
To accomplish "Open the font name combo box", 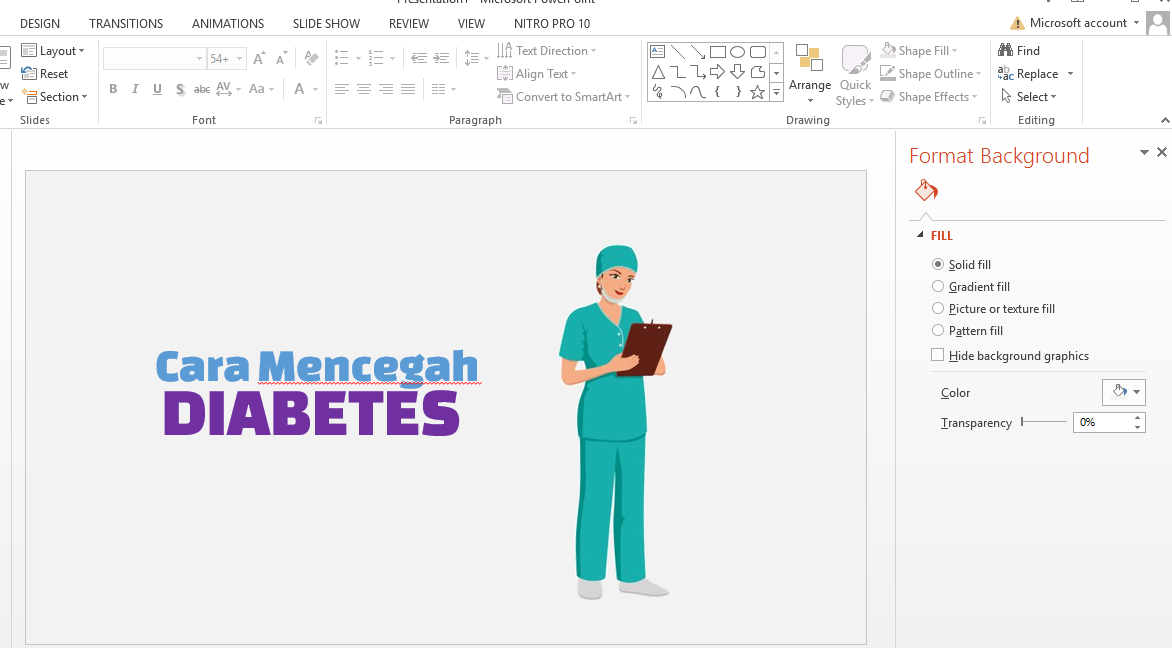I will tap(154, 58).
